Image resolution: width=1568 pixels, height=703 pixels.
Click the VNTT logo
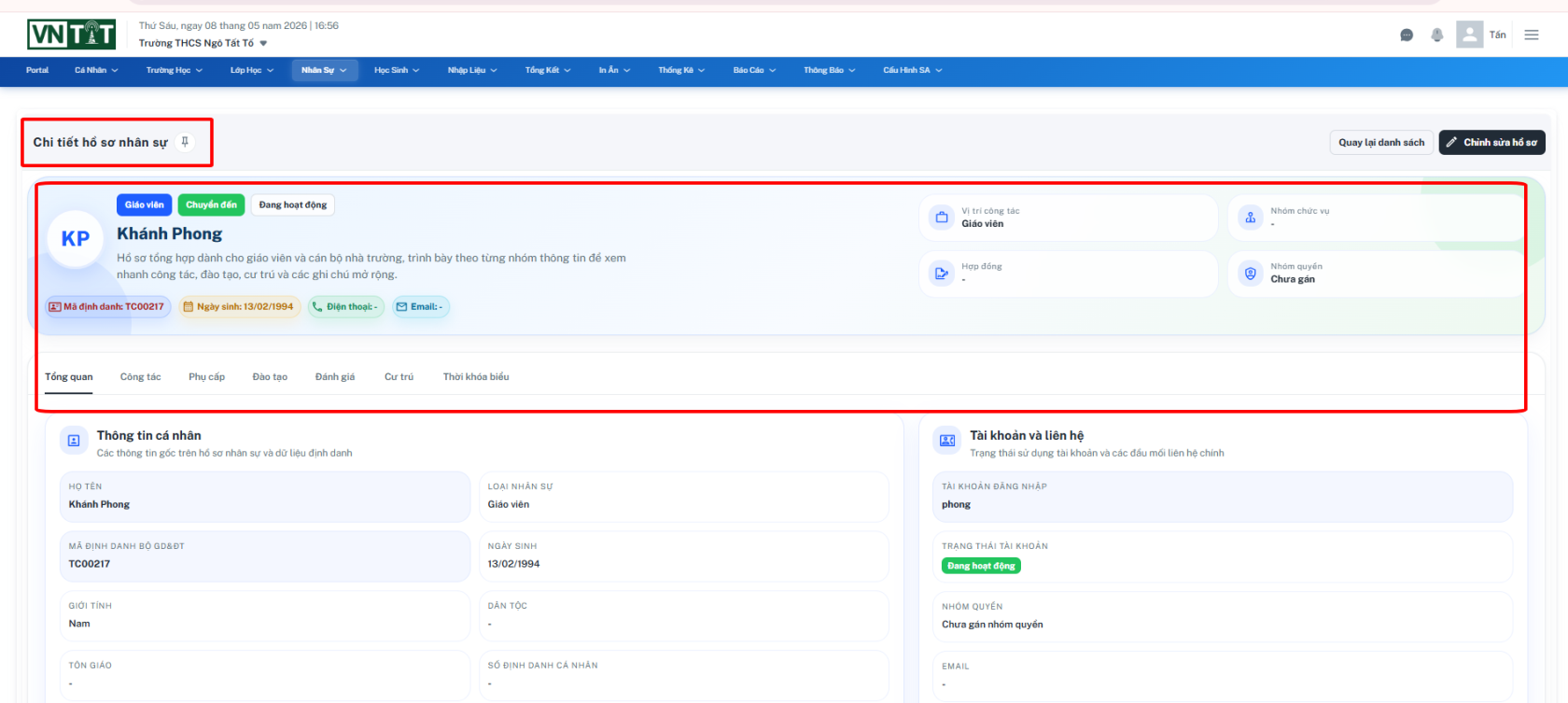[x=72, y=35]
